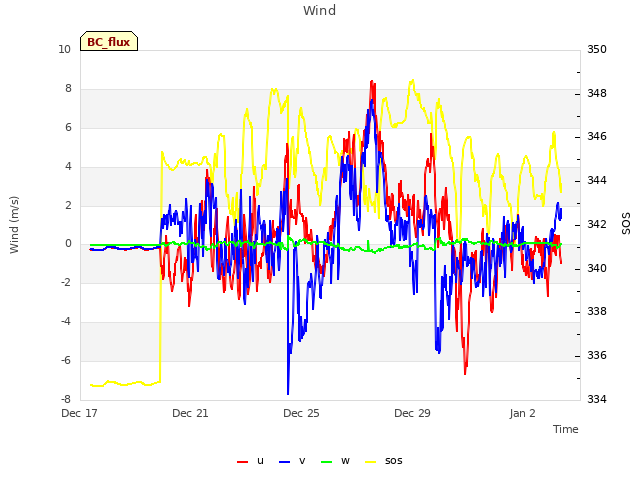Click the 6 left axis label
Viewport: 640px width, 480px height.
tap(68, 127)
